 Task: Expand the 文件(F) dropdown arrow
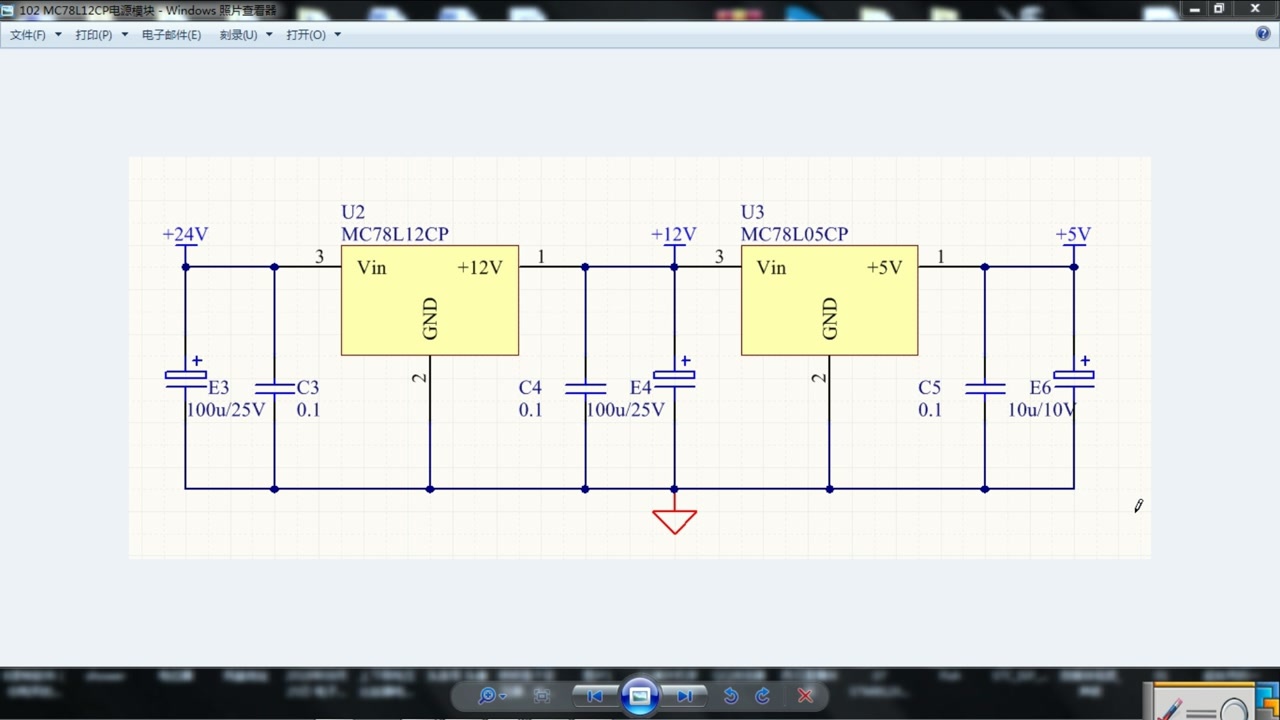point(58,35)
